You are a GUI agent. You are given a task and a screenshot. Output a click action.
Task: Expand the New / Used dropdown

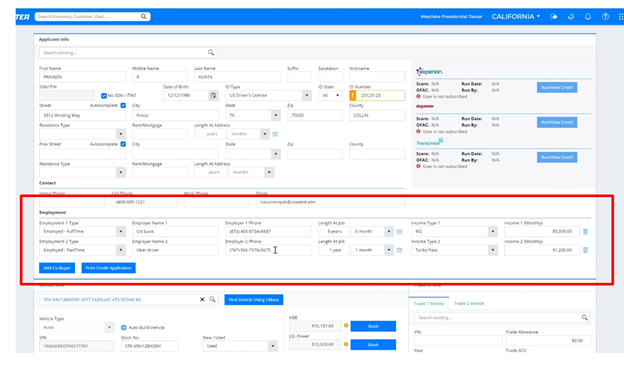[273, 346]
